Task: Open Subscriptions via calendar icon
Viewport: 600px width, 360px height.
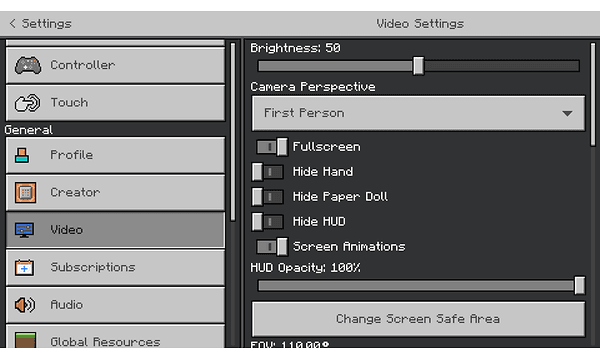Action: tap(24, 267)
